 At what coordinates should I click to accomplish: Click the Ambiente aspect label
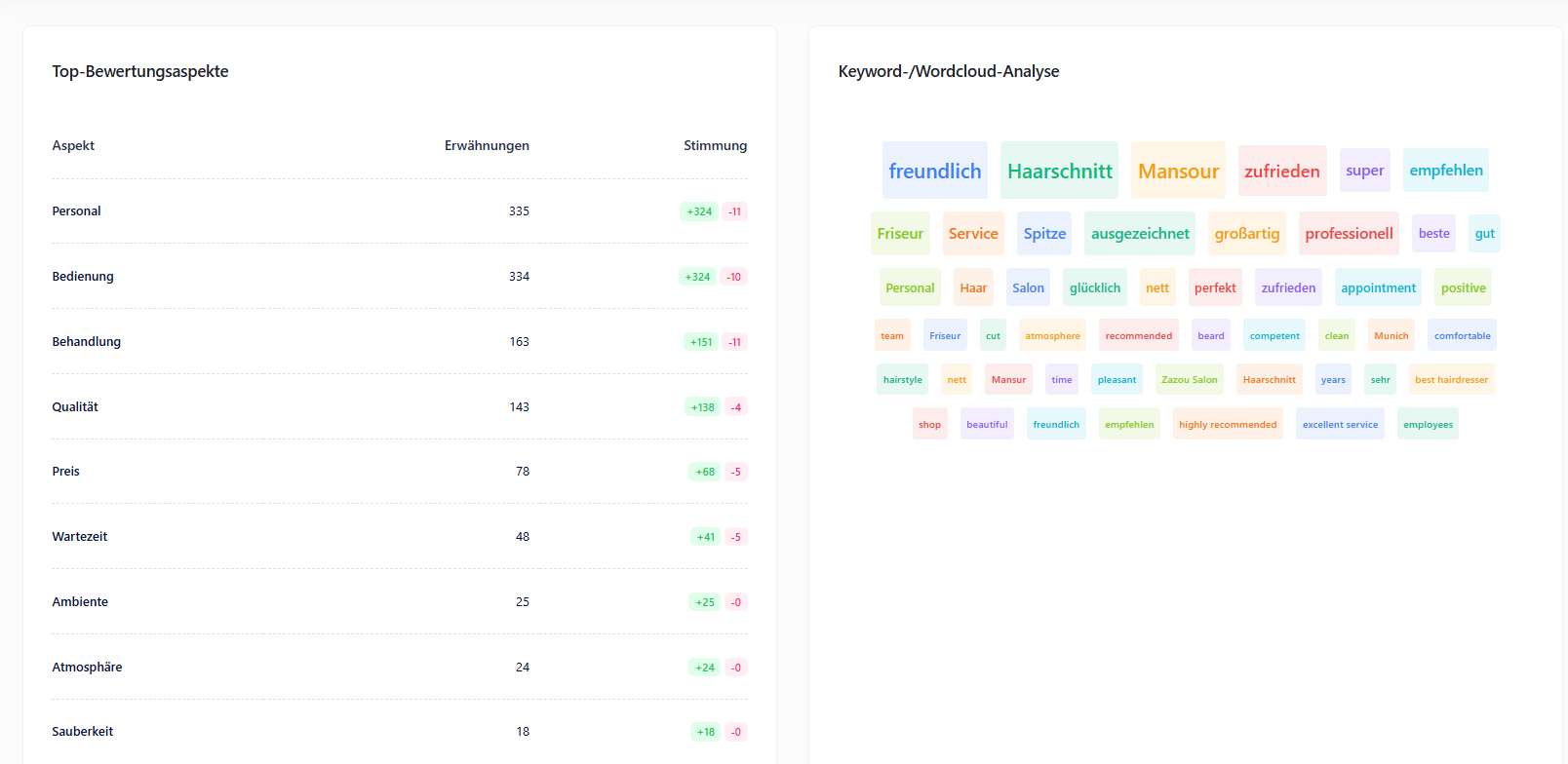tap(80, 602)
